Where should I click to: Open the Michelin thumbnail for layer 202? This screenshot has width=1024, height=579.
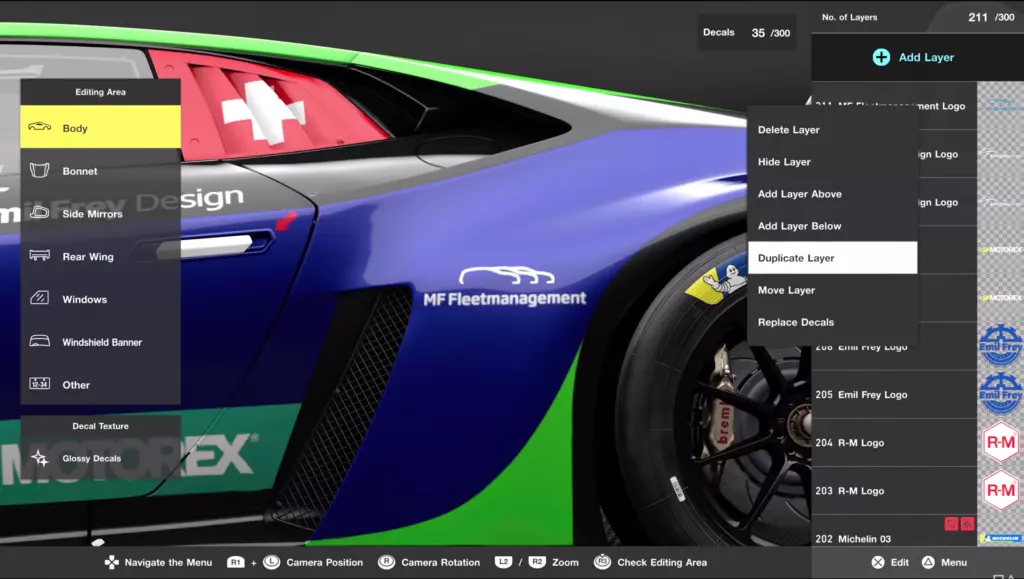(1000, 539)
